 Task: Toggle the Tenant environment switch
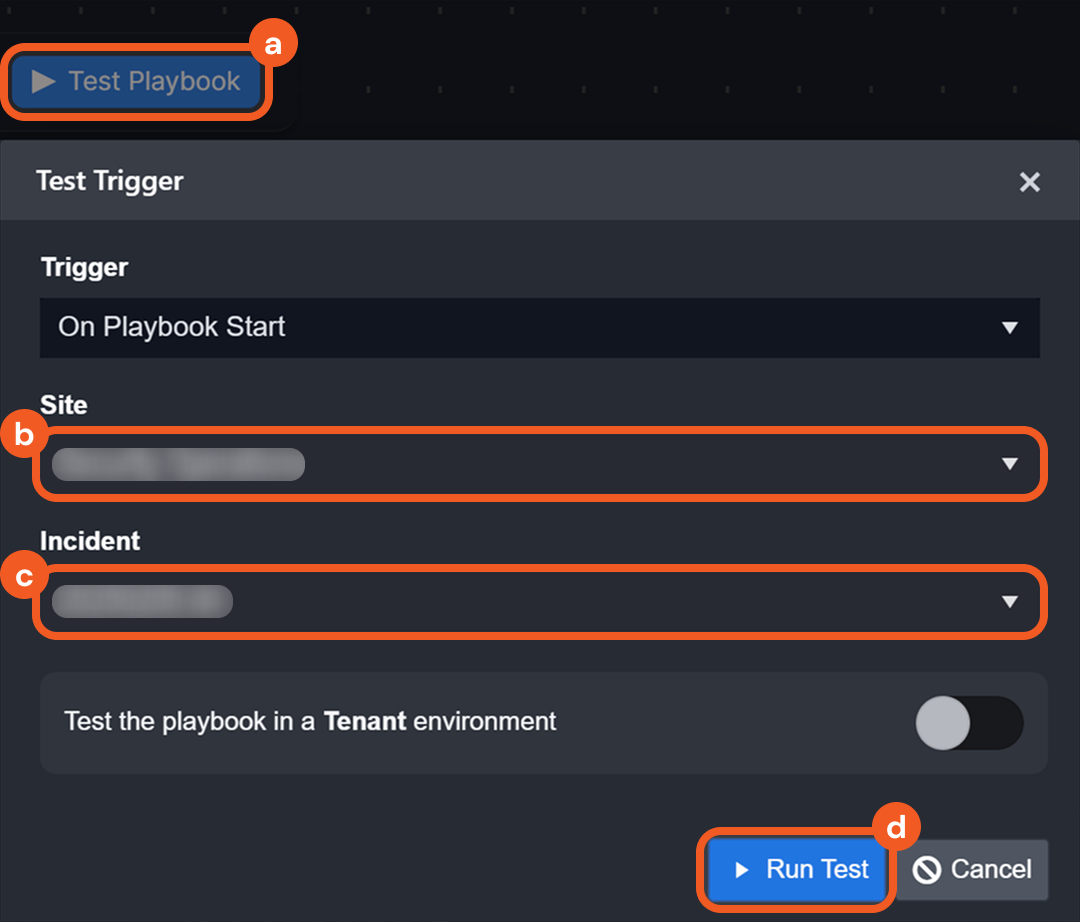click(968, 722)
